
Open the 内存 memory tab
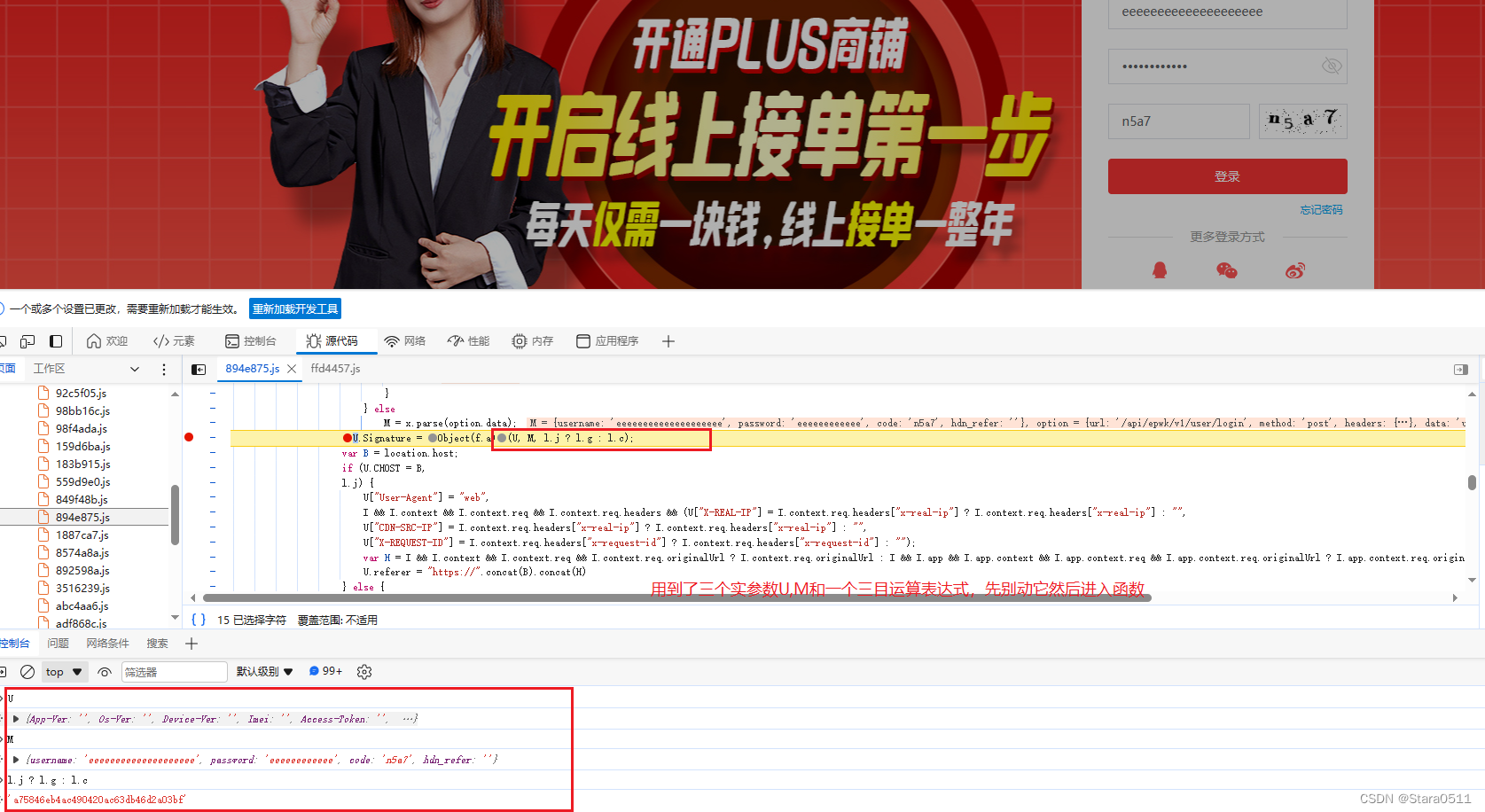[x=533, y=341]
